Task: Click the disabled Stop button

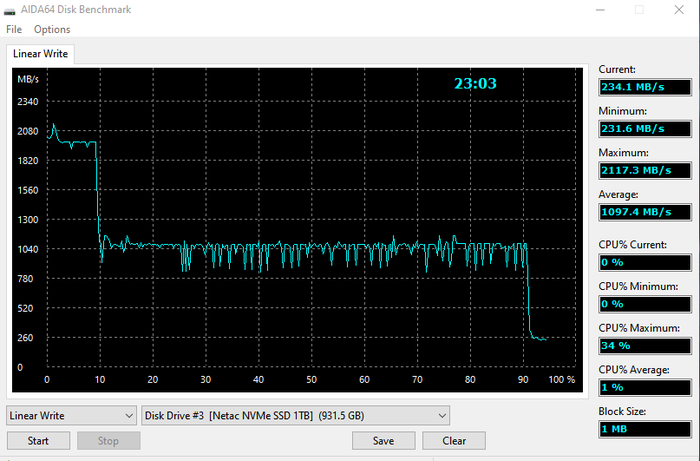Action: [x=108, y=441]
